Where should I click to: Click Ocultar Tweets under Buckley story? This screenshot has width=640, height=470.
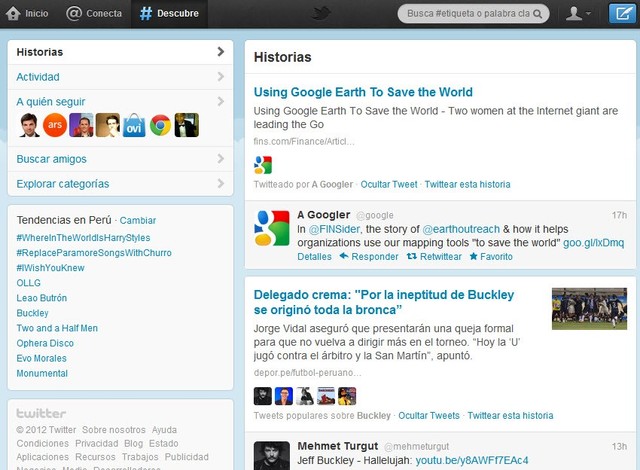(429, 416)
